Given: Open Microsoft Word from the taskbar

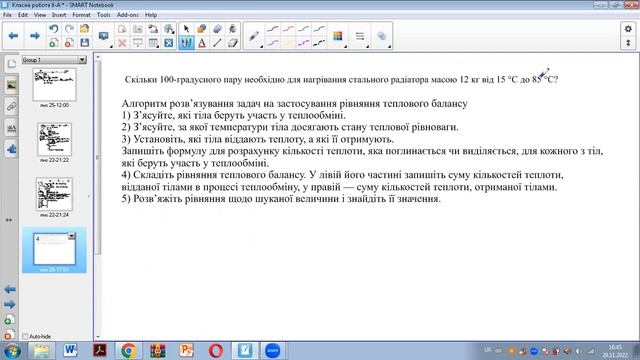Looking at the screenshot, I should point(70,351).
